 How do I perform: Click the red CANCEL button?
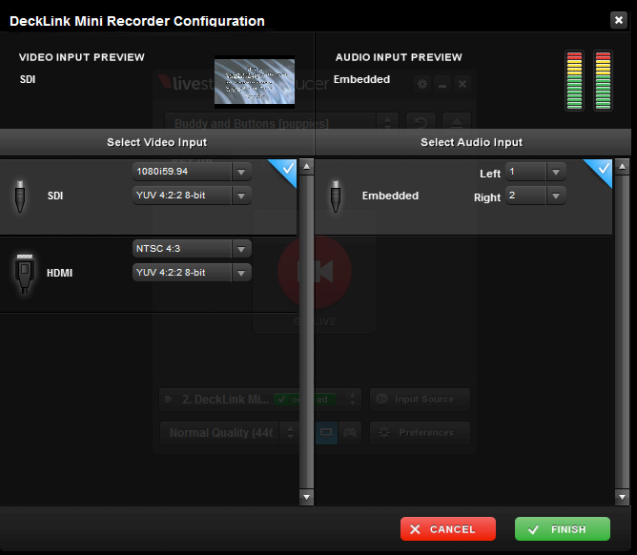[x=448, y=529]
